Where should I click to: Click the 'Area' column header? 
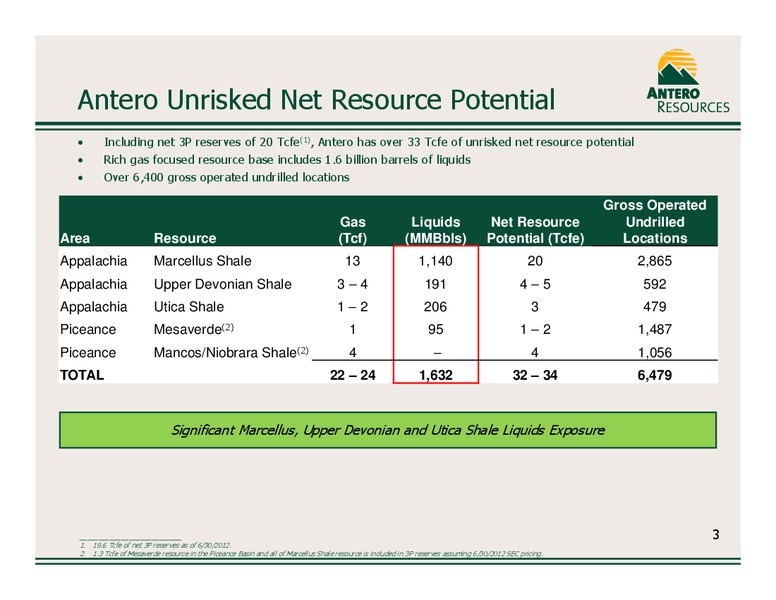click(75, 238)
